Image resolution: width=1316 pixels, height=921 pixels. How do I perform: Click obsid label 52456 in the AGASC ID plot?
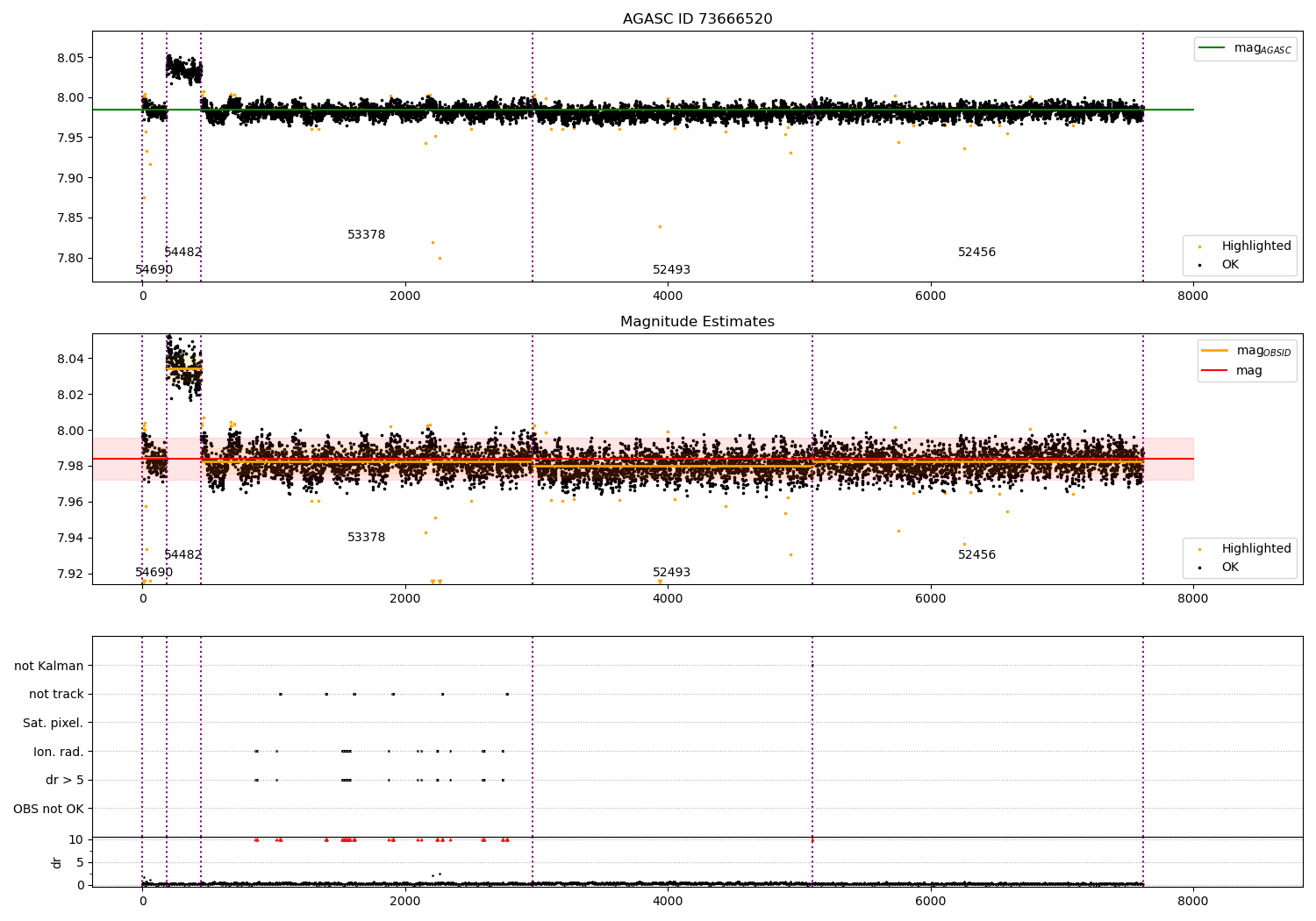pos(976,253)
